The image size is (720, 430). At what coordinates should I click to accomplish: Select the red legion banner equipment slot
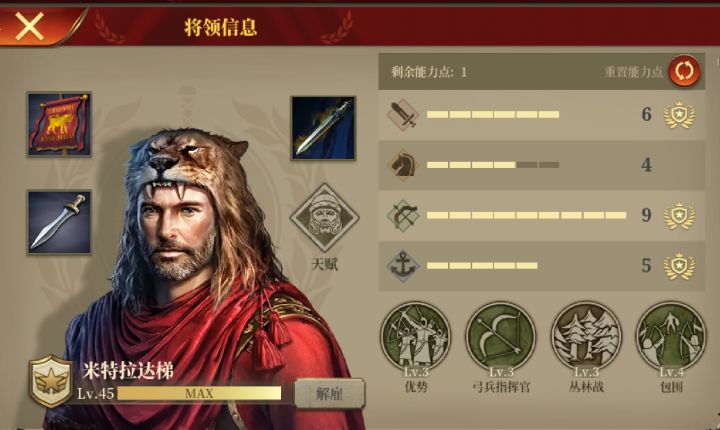coord(59,124)
